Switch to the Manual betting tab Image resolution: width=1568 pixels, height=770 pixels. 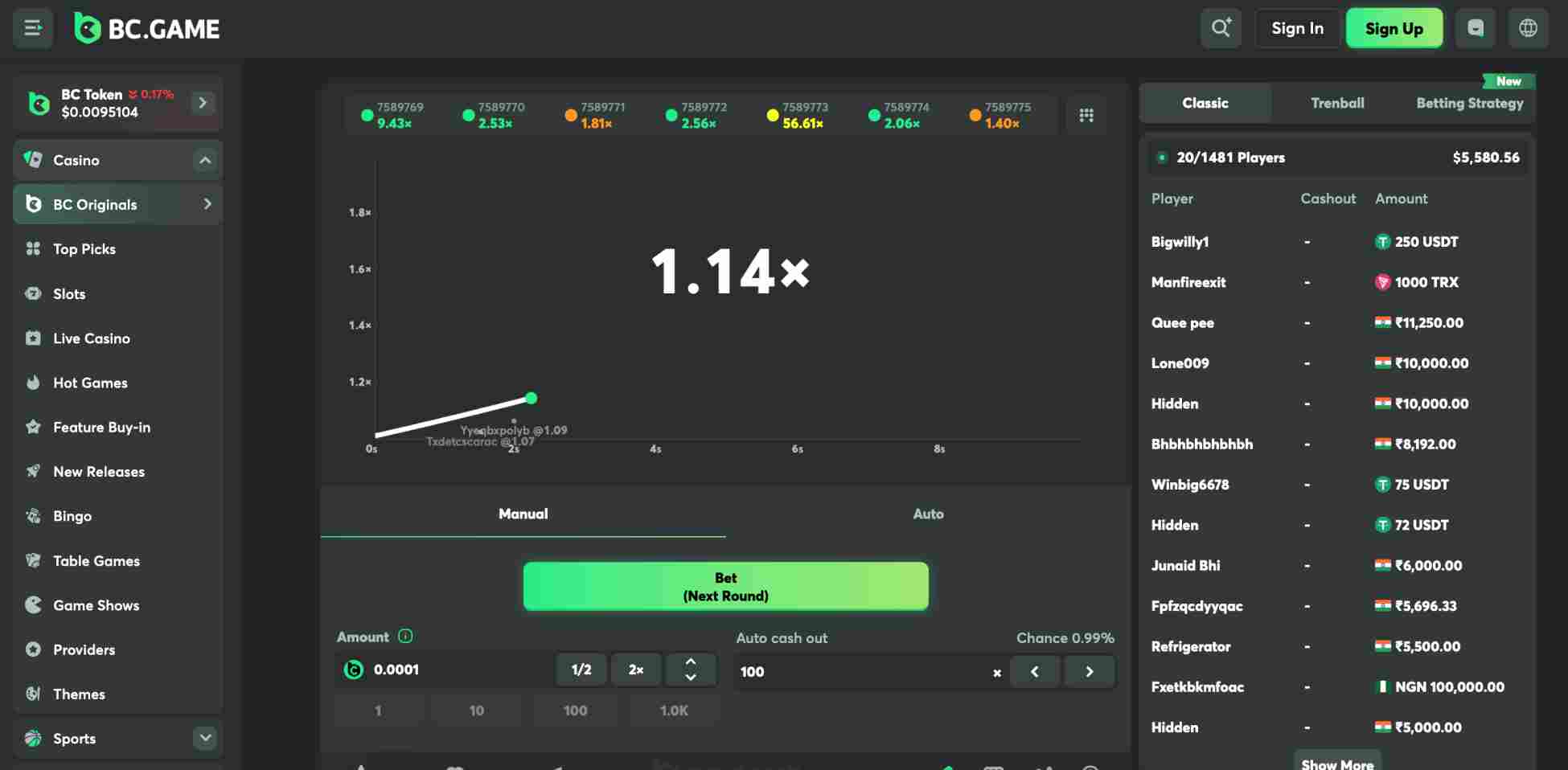coord(523,514)
